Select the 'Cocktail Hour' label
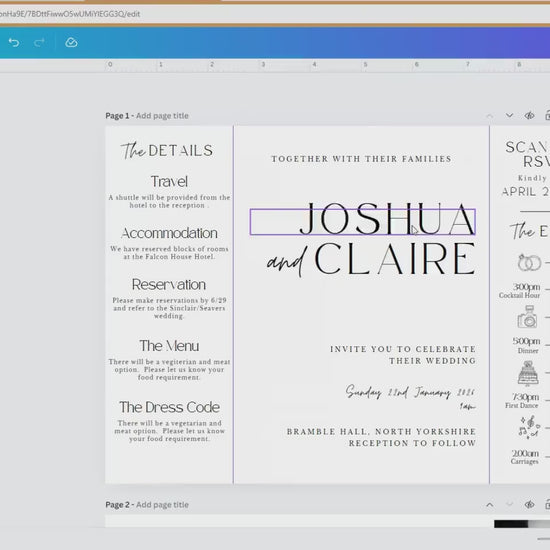This screenshot has height=550, width=550. (519, 295)
